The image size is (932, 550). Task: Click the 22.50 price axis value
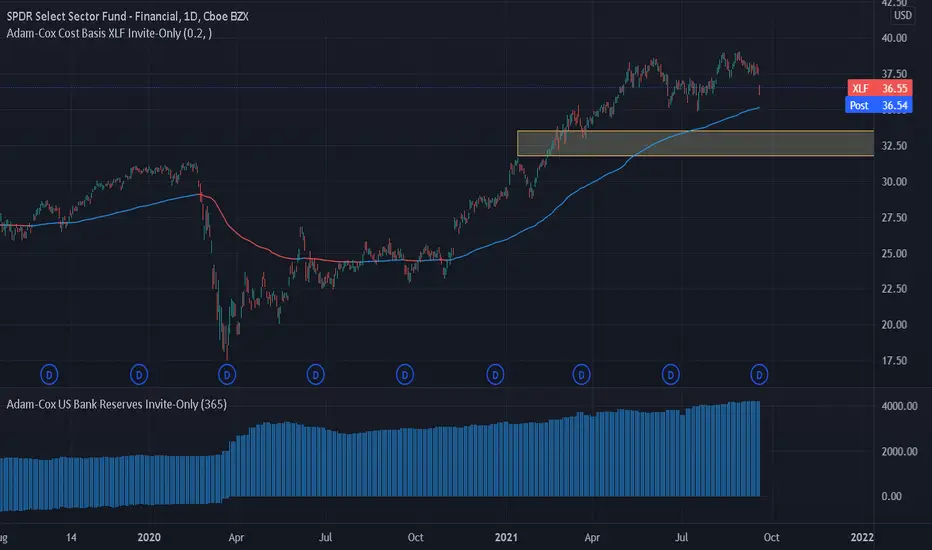[x=894, y=288]
